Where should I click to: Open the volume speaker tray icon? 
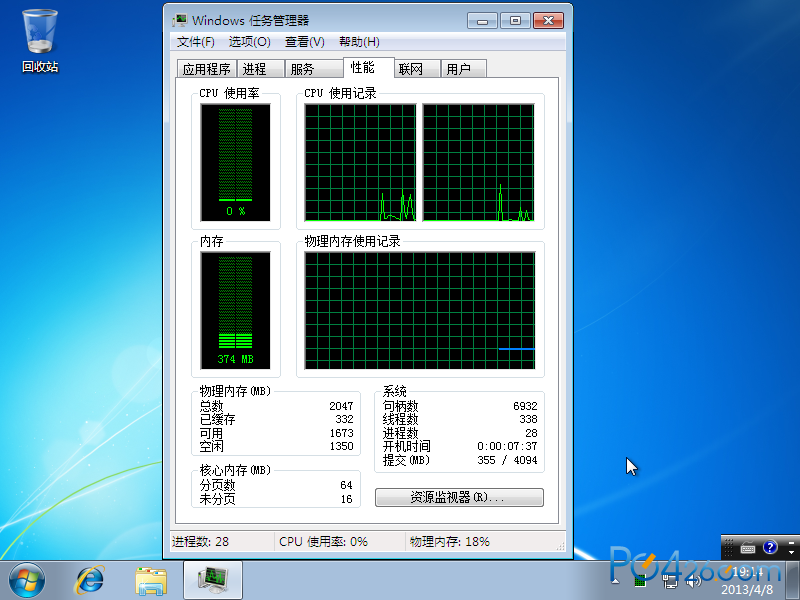[694, 581]
